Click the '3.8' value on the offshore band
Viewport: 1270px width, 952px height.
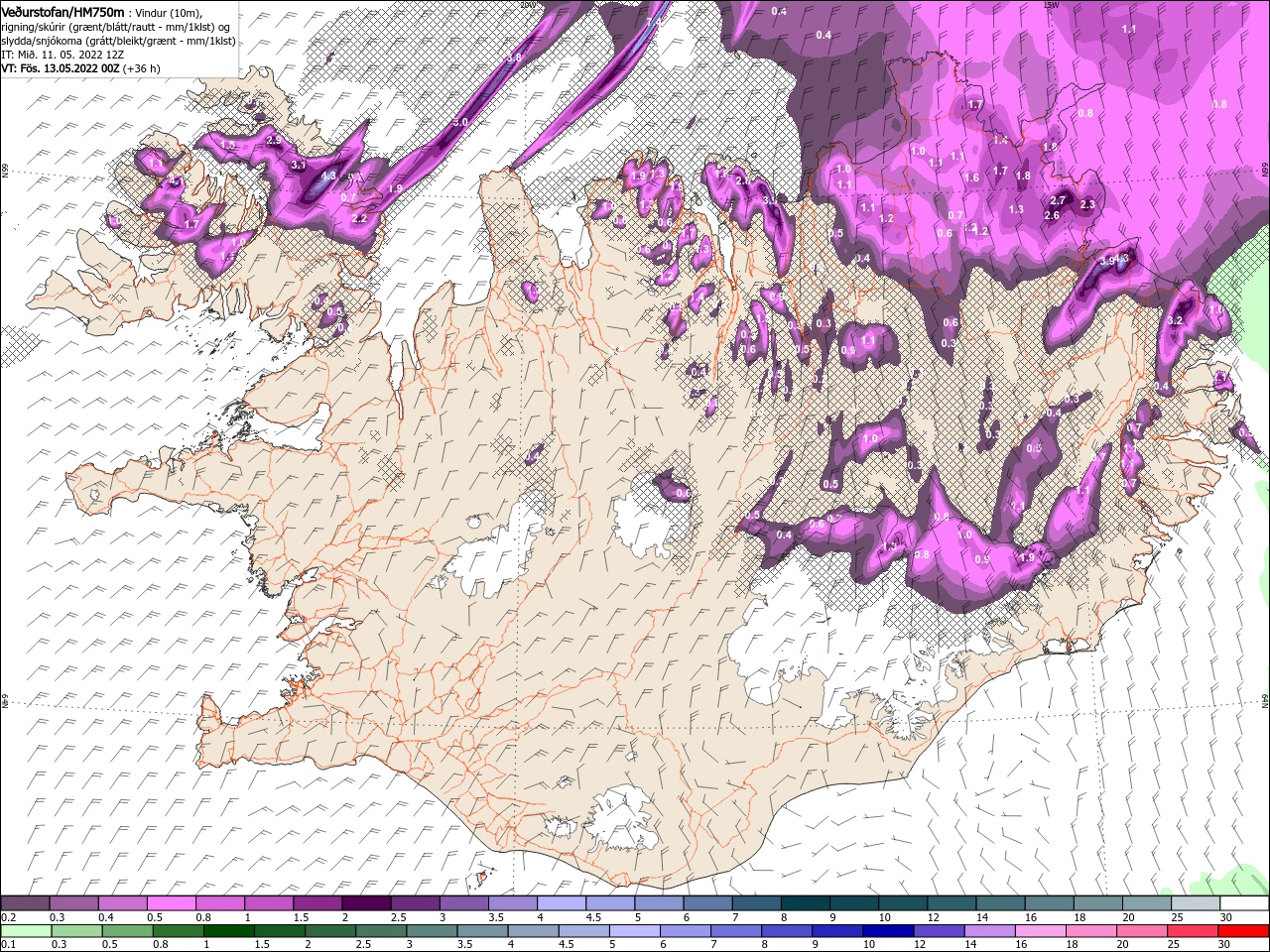point(514,58)
